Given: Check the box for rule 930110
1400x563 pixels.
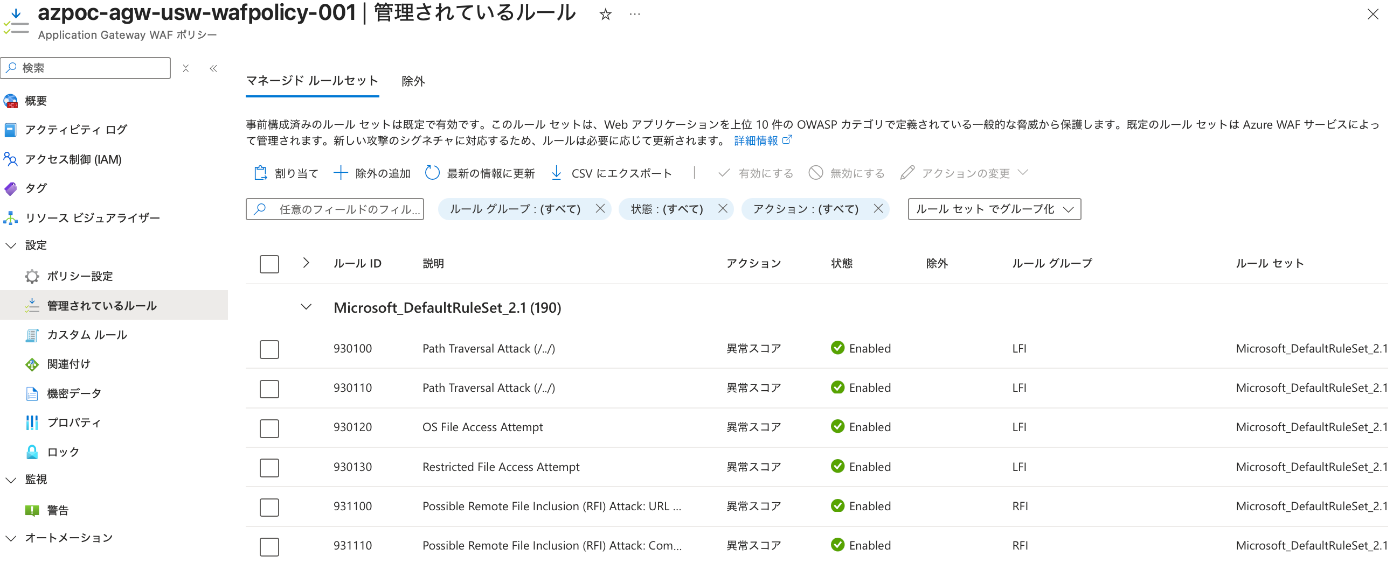Looking at the screenshot, I should tap(269, 388).
